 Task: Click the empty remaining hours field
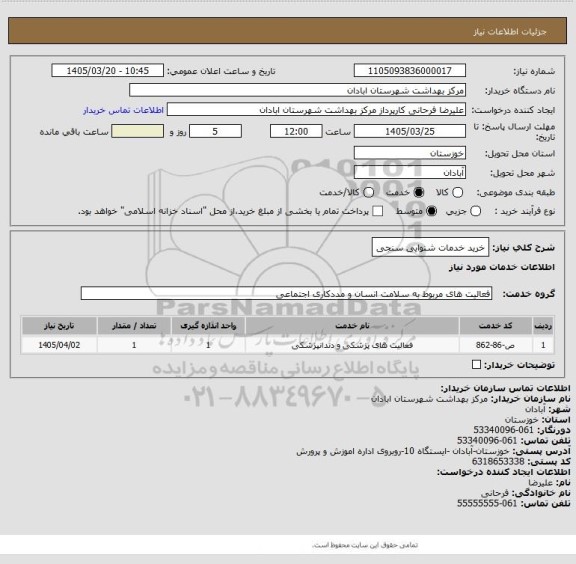pyautogui.click(x=137, y=131)
